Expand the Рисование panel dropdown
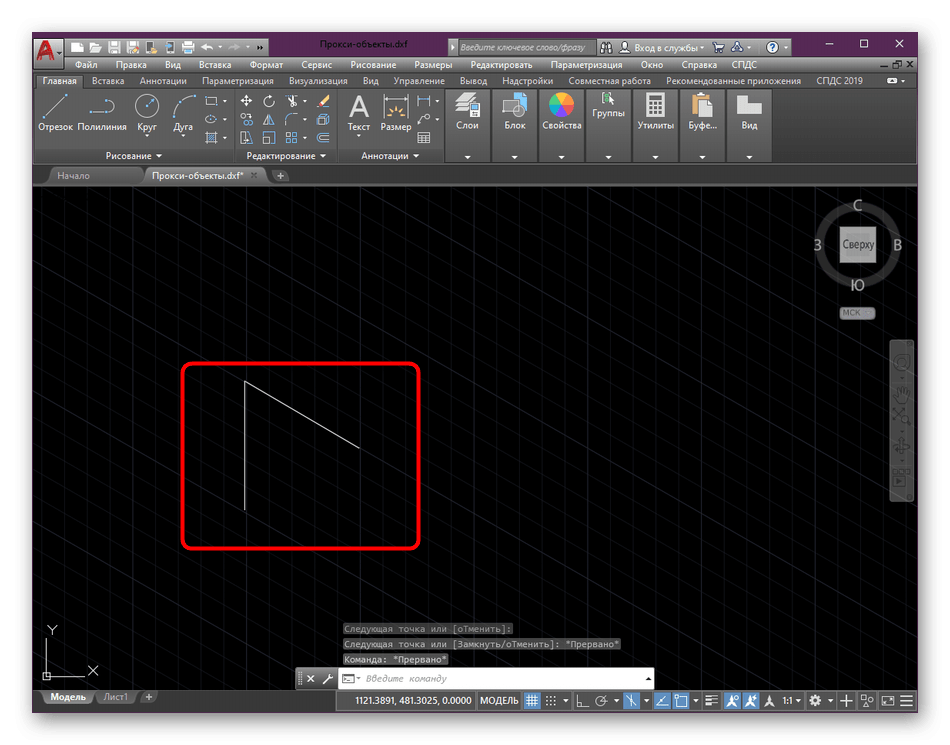This screenshot has width=950, height=745. click(133, 156)
